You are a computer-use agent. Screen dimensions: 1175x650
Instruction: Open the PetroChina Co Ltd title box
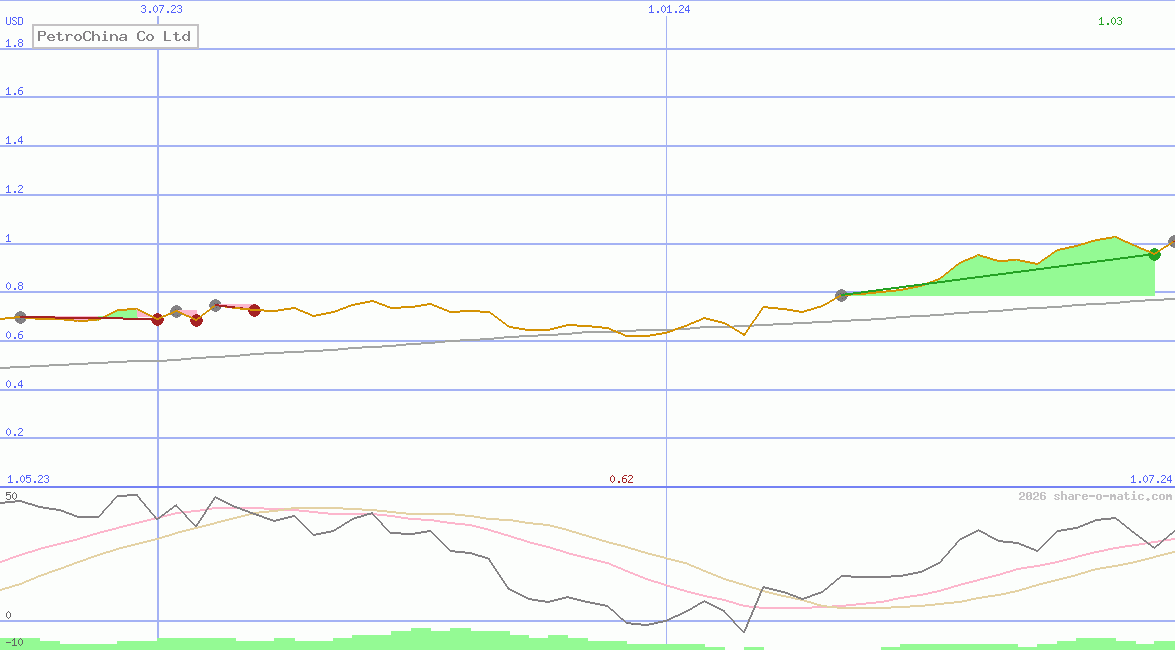pos(114,35)
